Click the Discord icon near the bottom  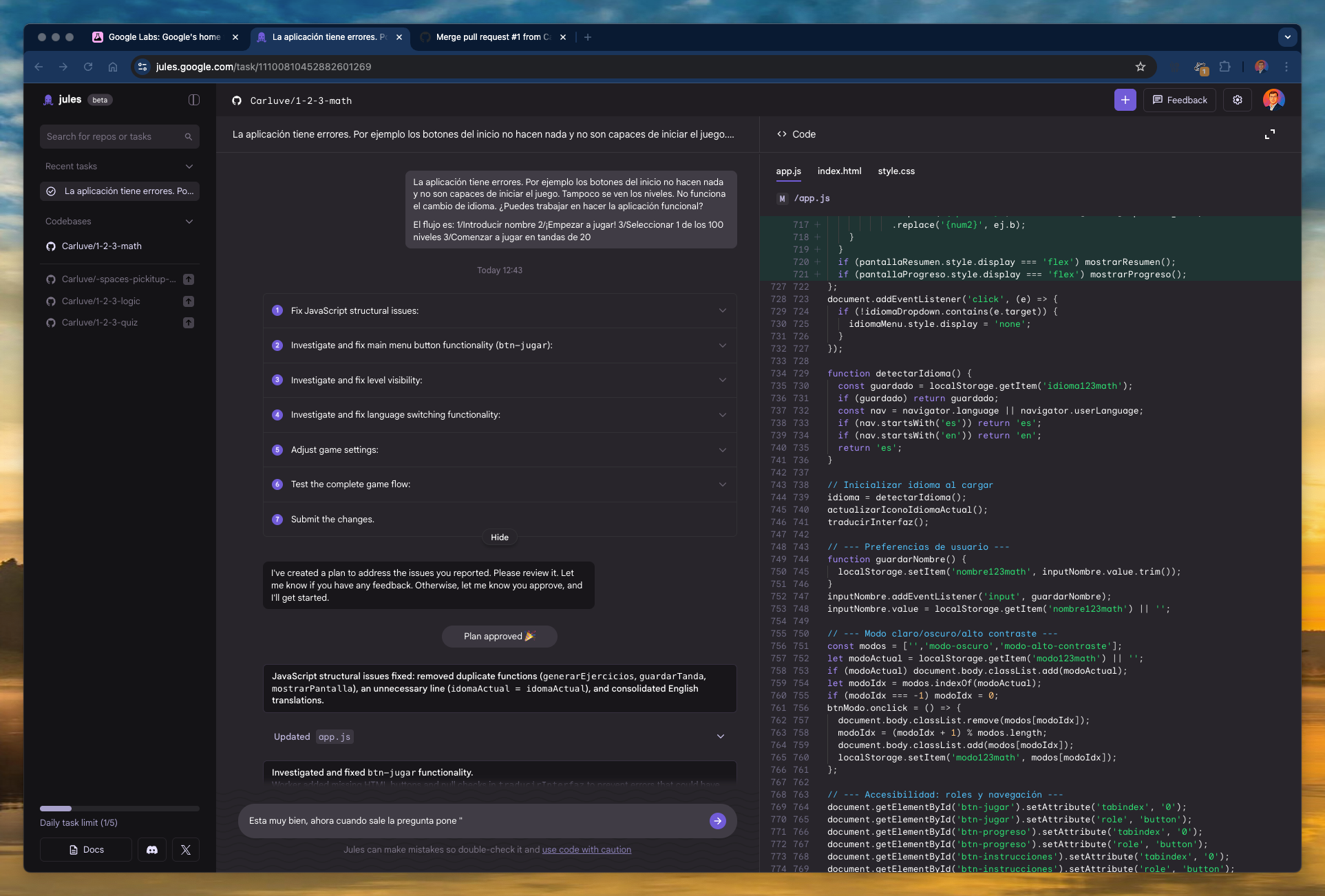coord(151,849)
